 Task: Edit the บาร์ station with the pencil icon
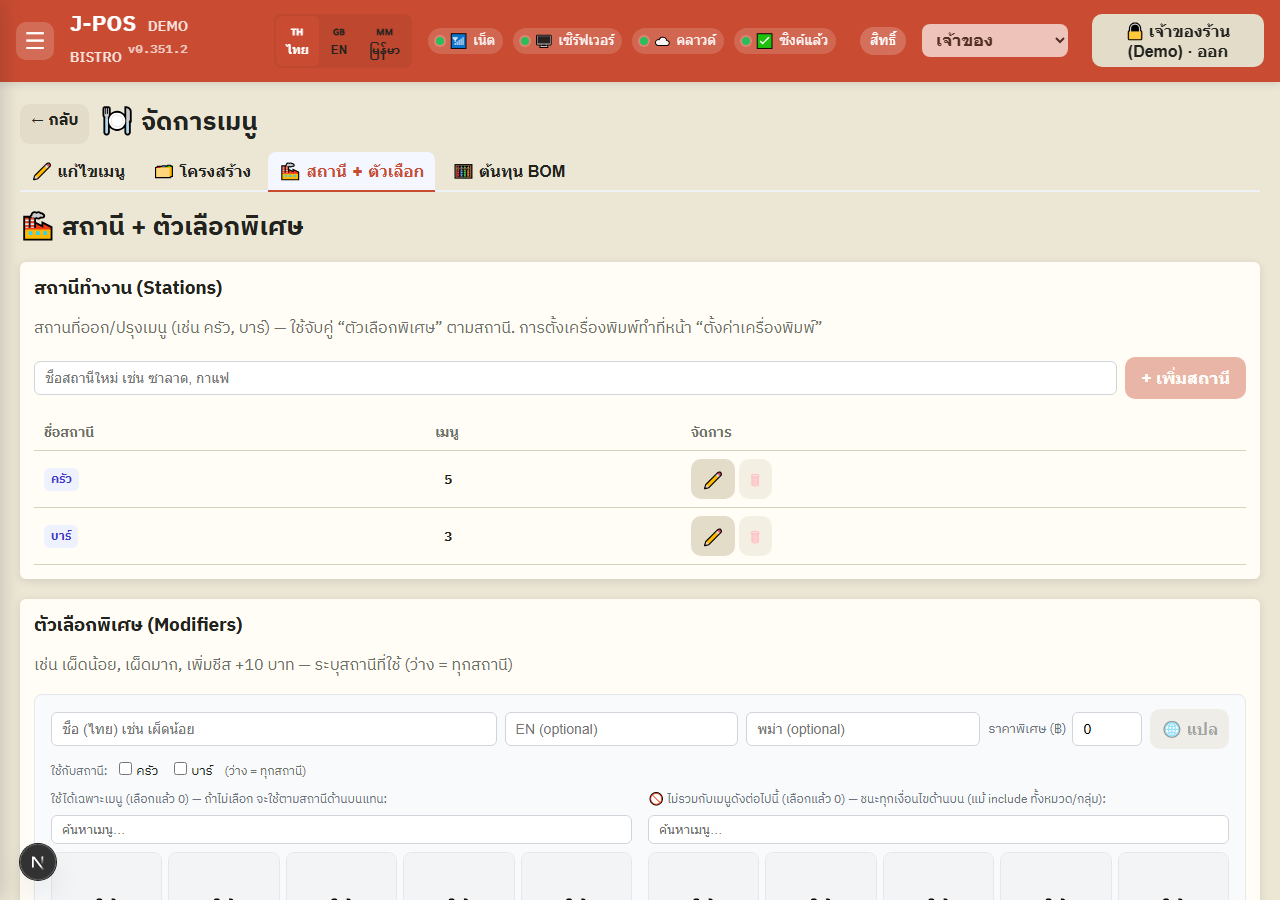(x=713, y=536)
